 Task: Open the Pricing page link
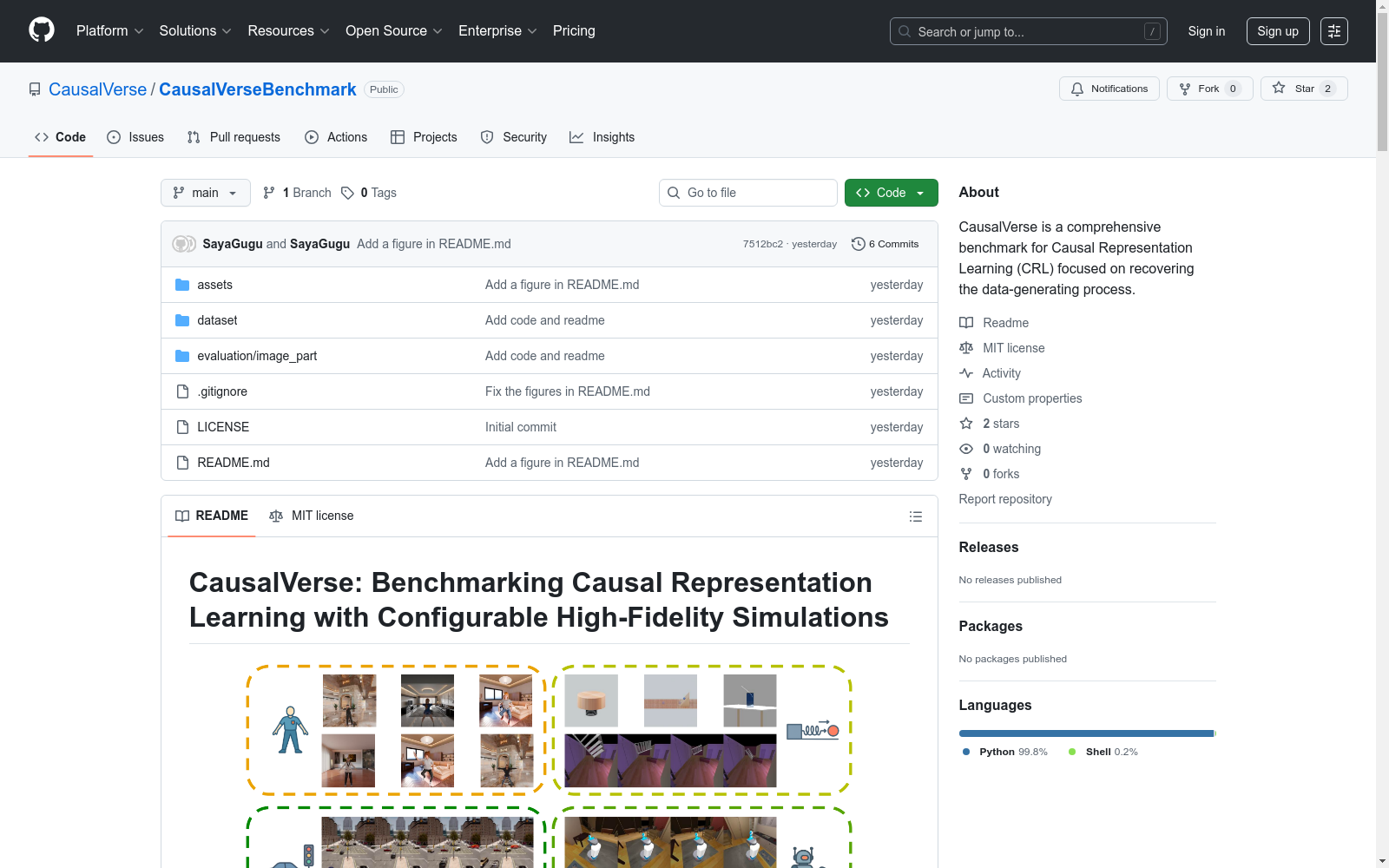(574, 31)
